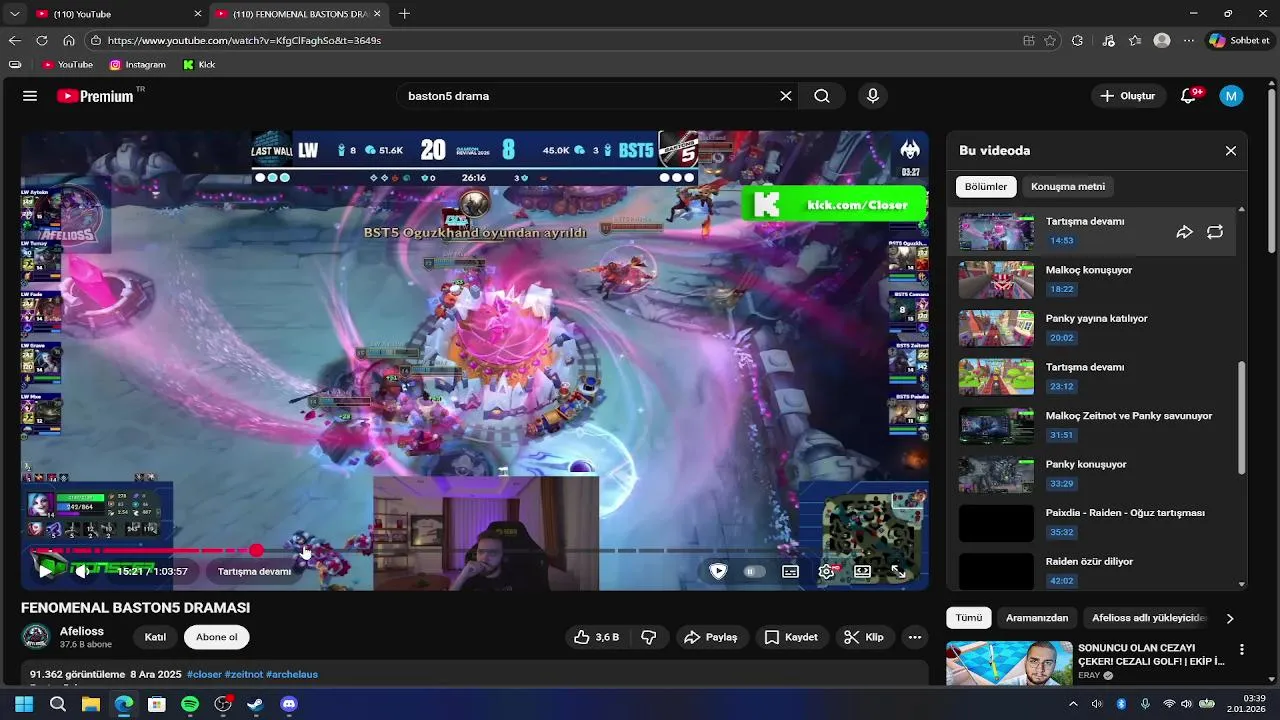
Task: Click the #closer hashtag
Action: [x=204, y=674]
